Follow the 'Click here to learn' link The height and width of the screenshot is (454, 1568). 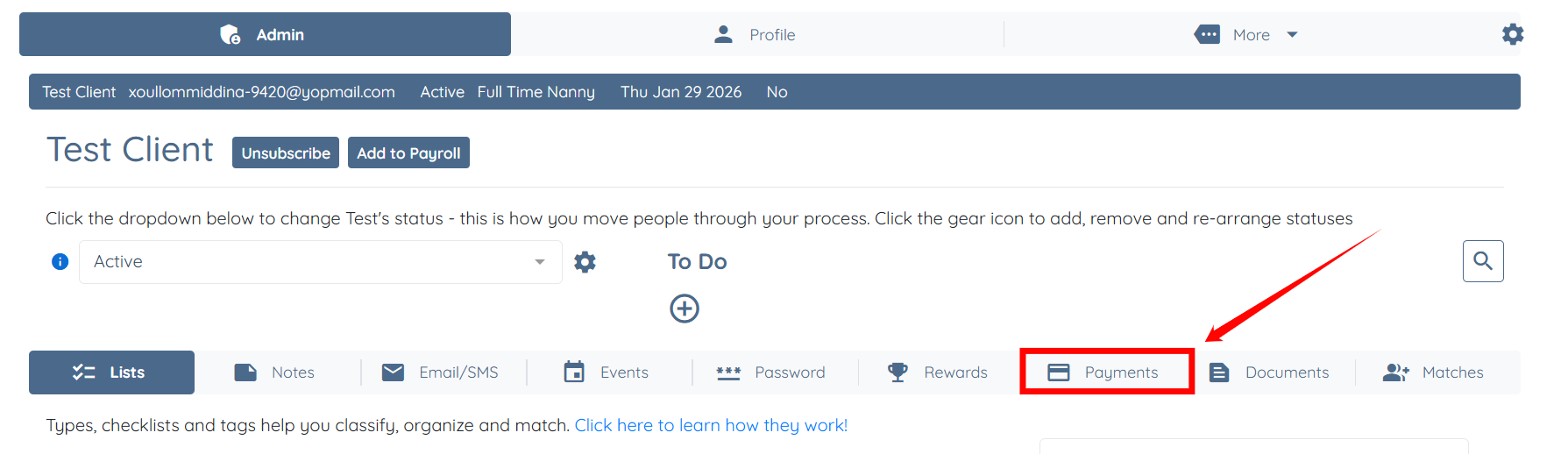(x=711, y=425)
